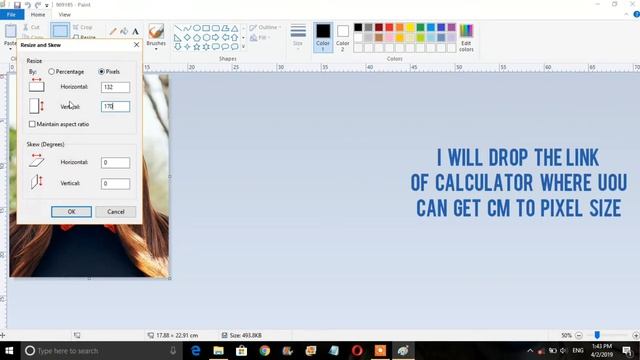Click the Crop button in ribbon
Screen dimensions: 640x360
click(83, 27)
